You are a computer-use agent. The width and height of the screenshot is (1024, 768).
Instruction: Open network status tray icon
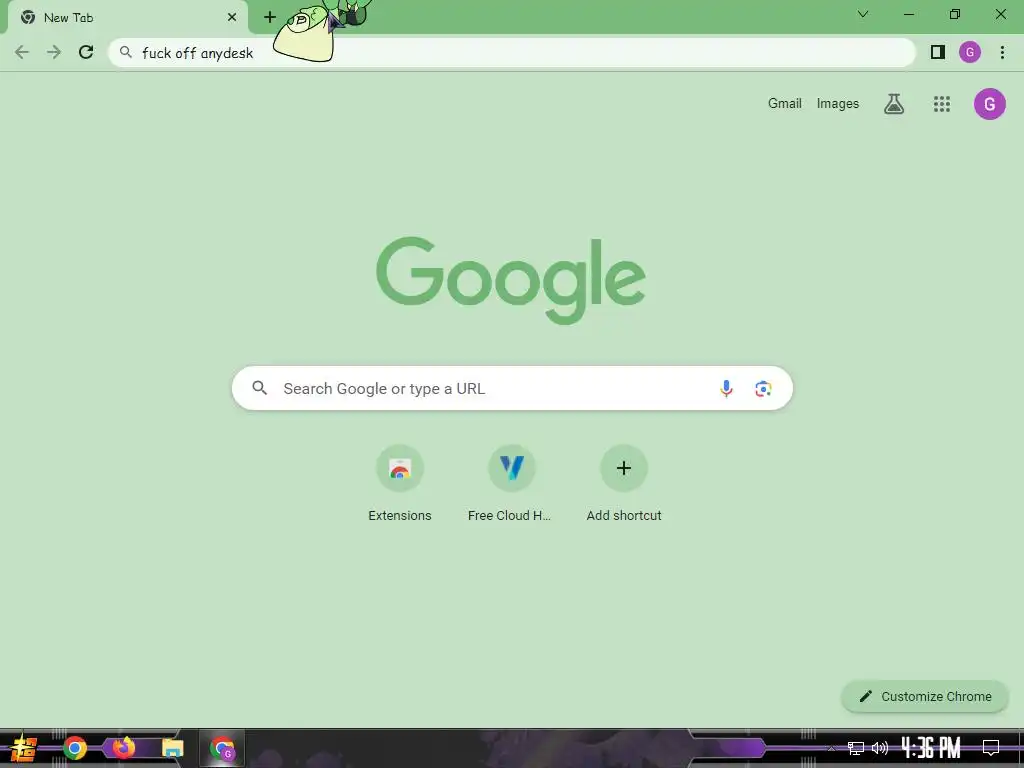click(x=855, y=748)
